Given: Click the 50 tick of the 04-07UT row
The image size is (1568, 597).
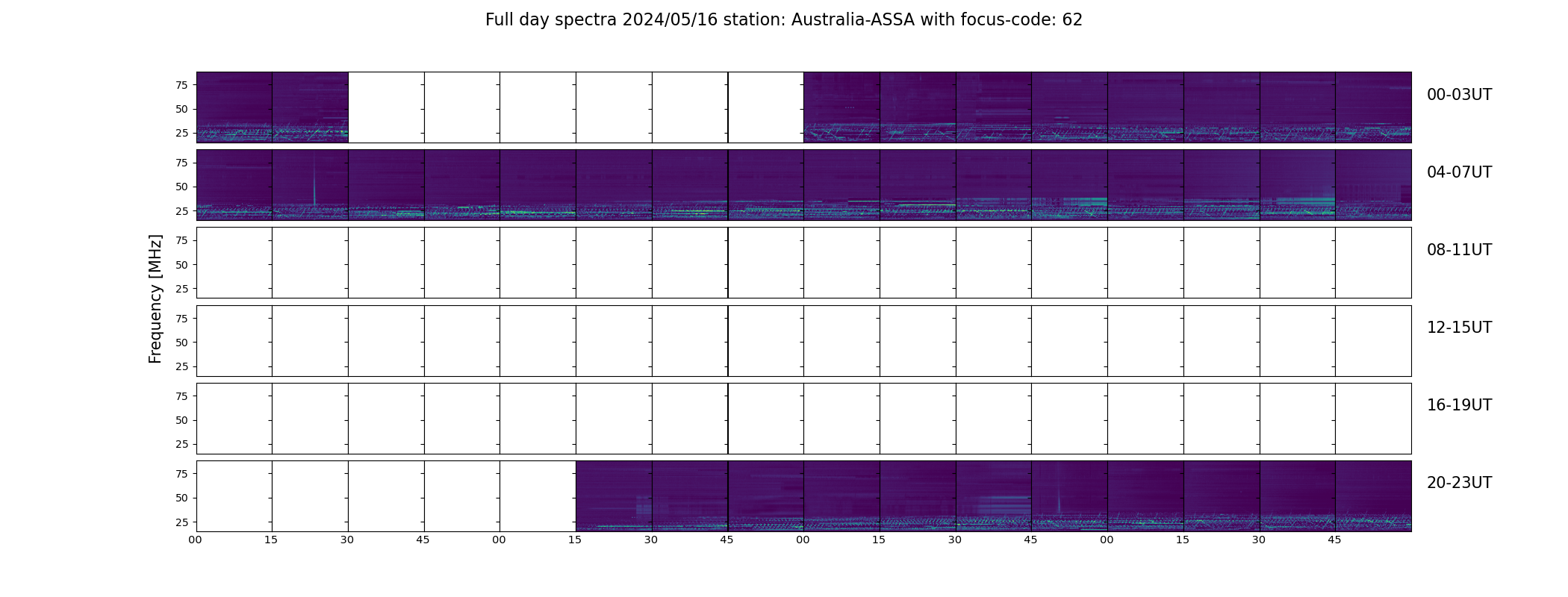Looking at the screenshot, I should tap(181, 187).
